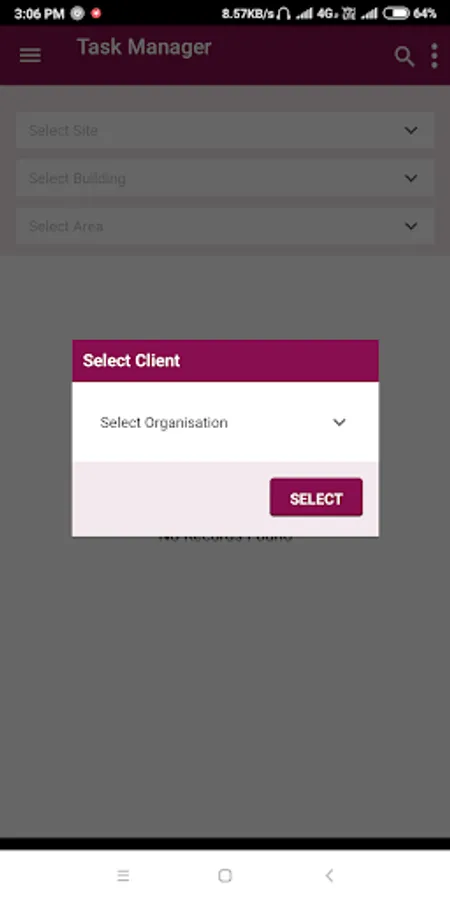Open the three-dot overflow menu
This screenshot has height=900, width=450.
pos(435,56)
